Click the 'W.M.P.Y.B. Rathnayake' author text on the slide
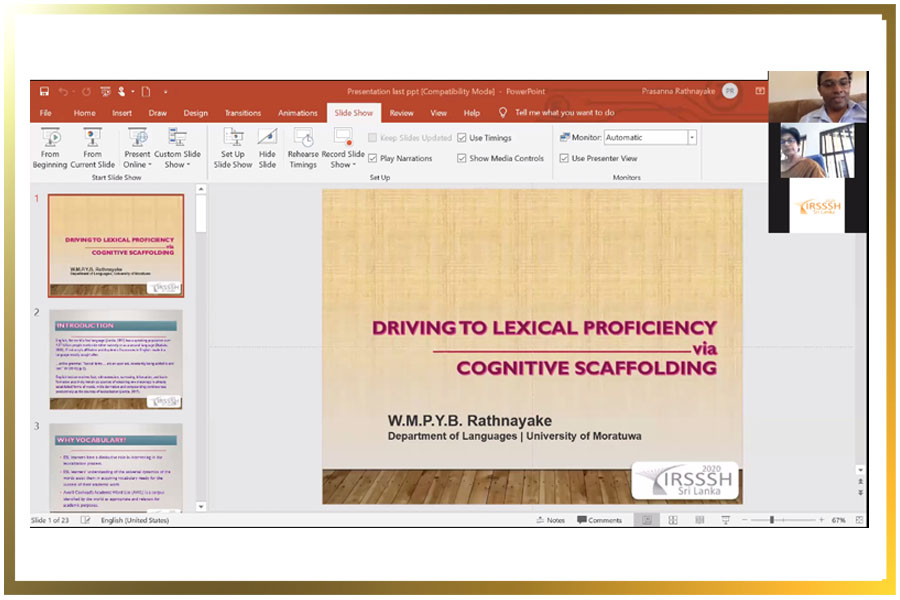This screenshot has height=600, width=900. point(470,421)
